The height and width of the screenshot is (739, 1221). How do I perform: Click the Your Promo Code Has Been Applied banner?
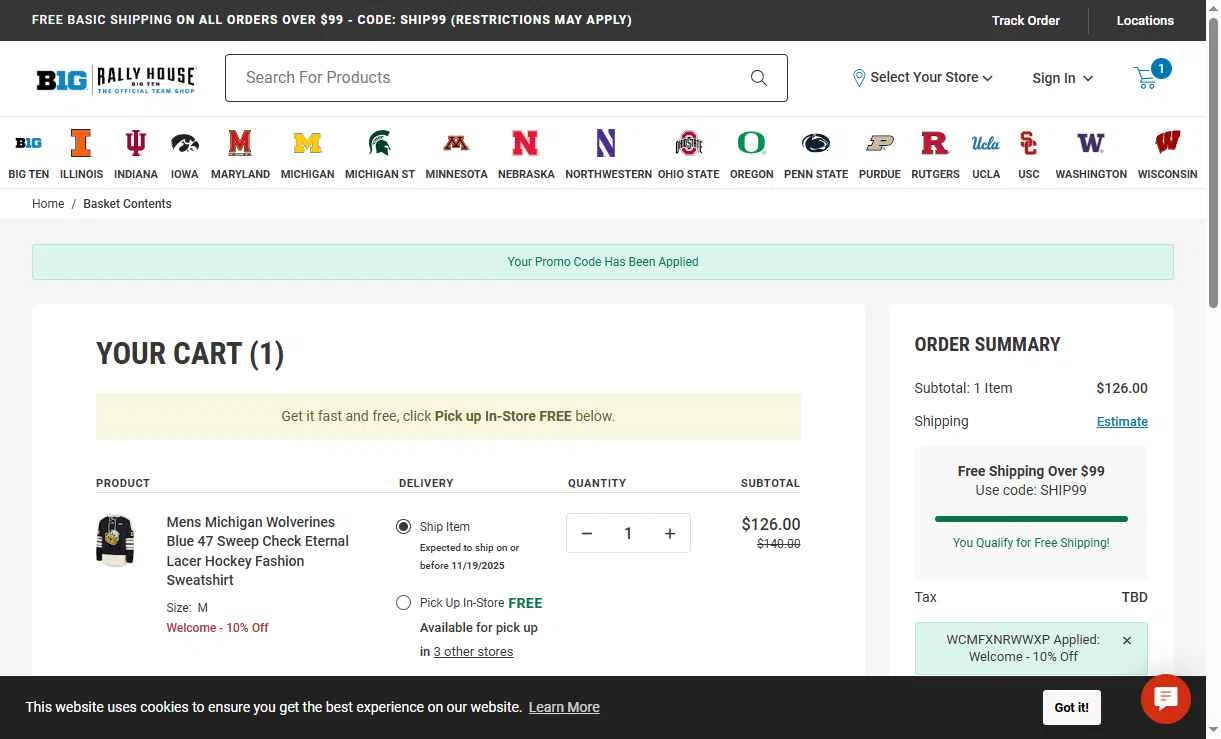(603, 262)
